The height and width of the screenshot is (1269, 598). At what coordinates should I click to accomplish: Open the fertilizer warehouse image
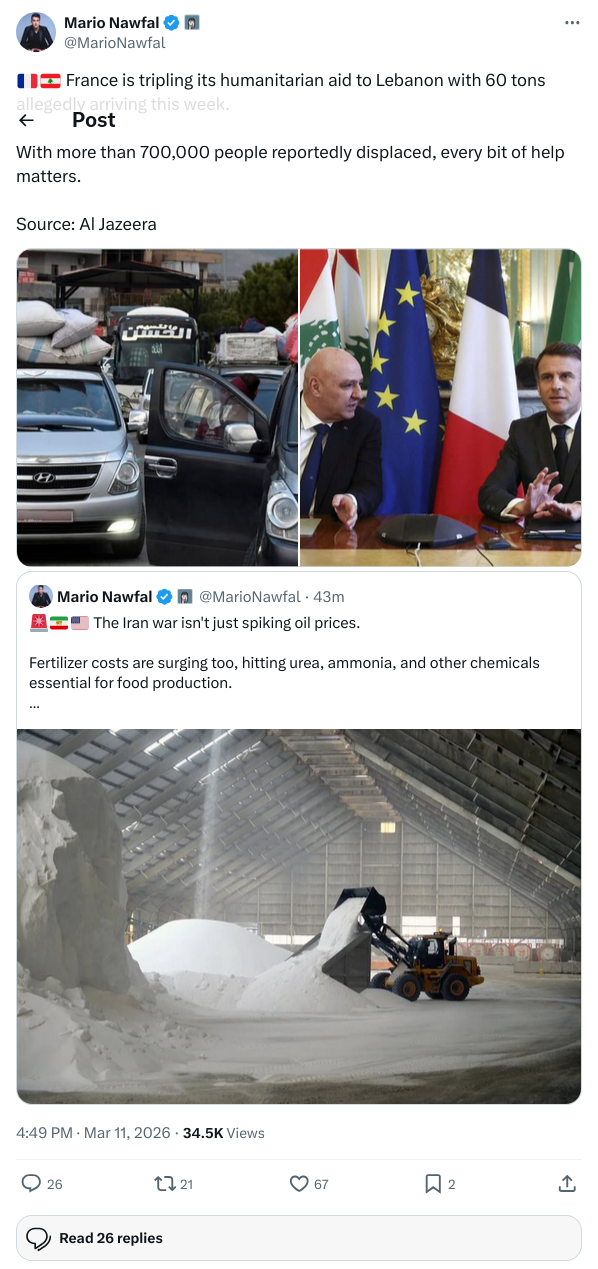[299, 916]
